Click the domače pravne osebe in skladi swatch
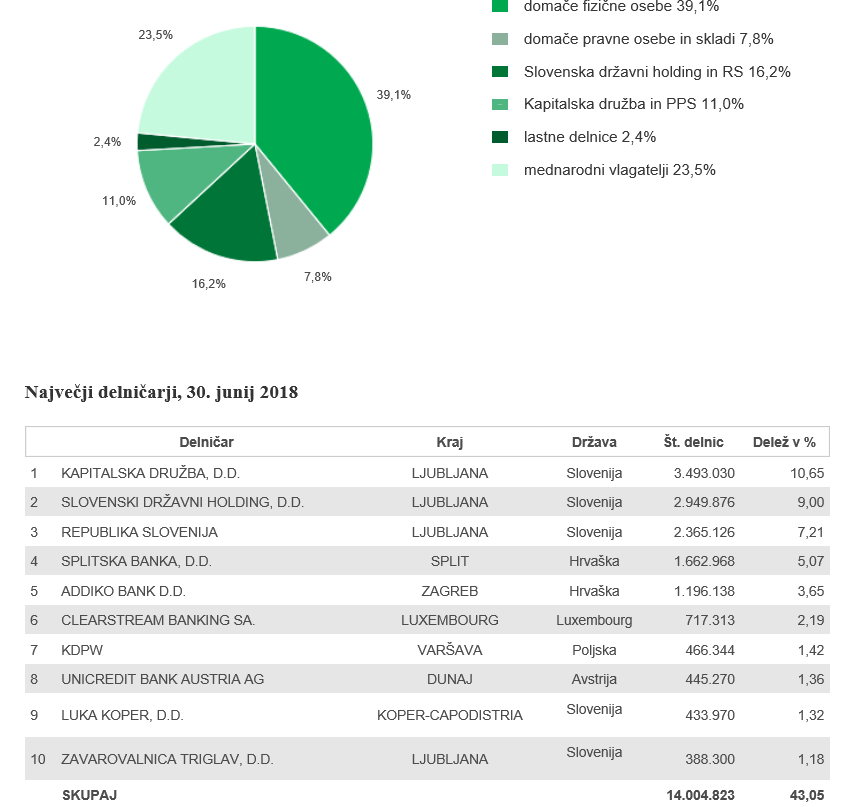This screenshot has width=845, height=807. [x=500, y=39]
